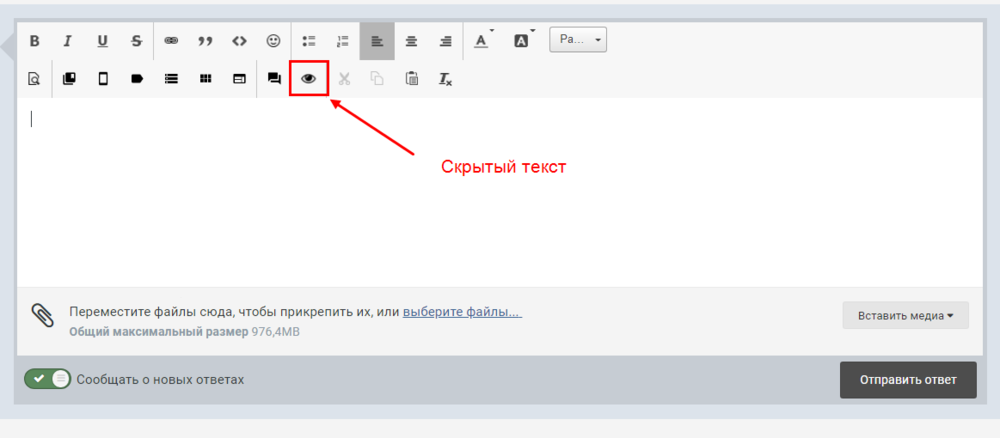Open the font size dropdown
1000x438 pixels.
[578, 40]
